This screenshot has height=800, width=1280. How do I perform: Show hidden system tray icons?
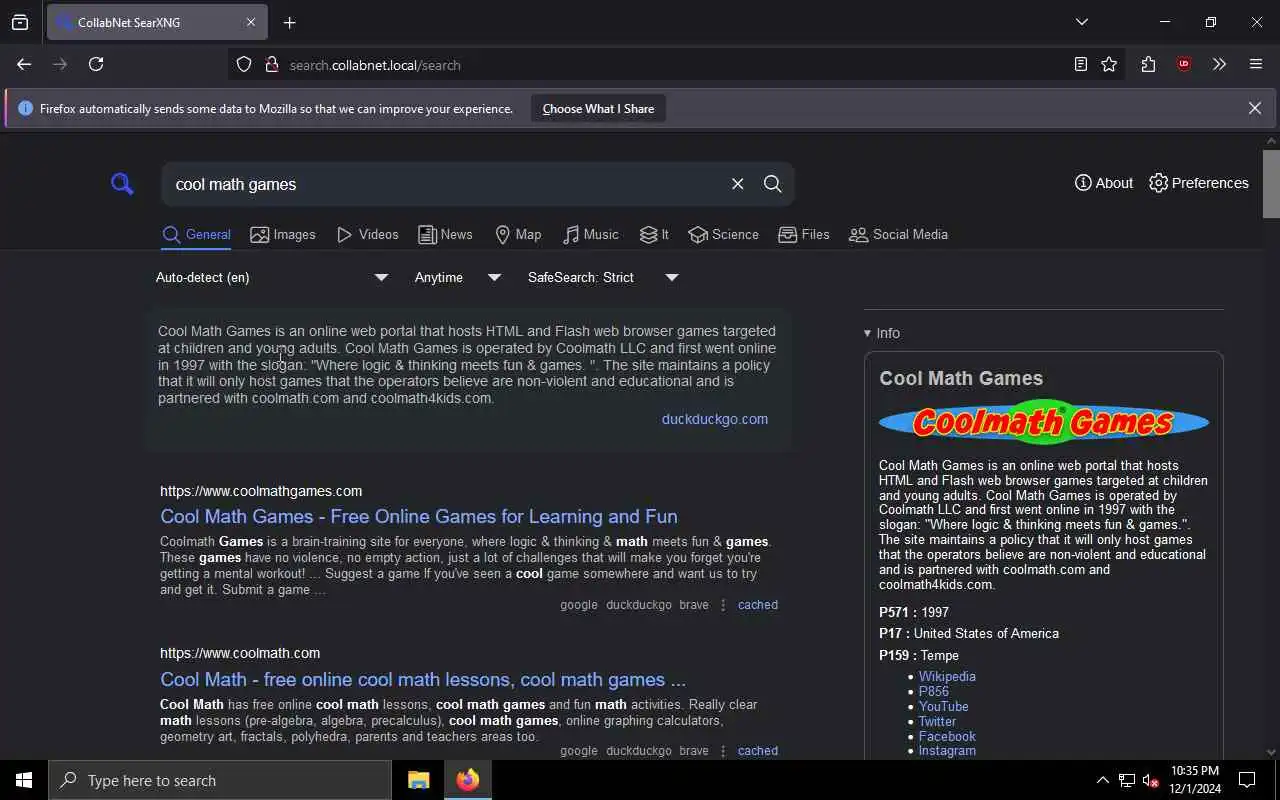point(1102,780)
